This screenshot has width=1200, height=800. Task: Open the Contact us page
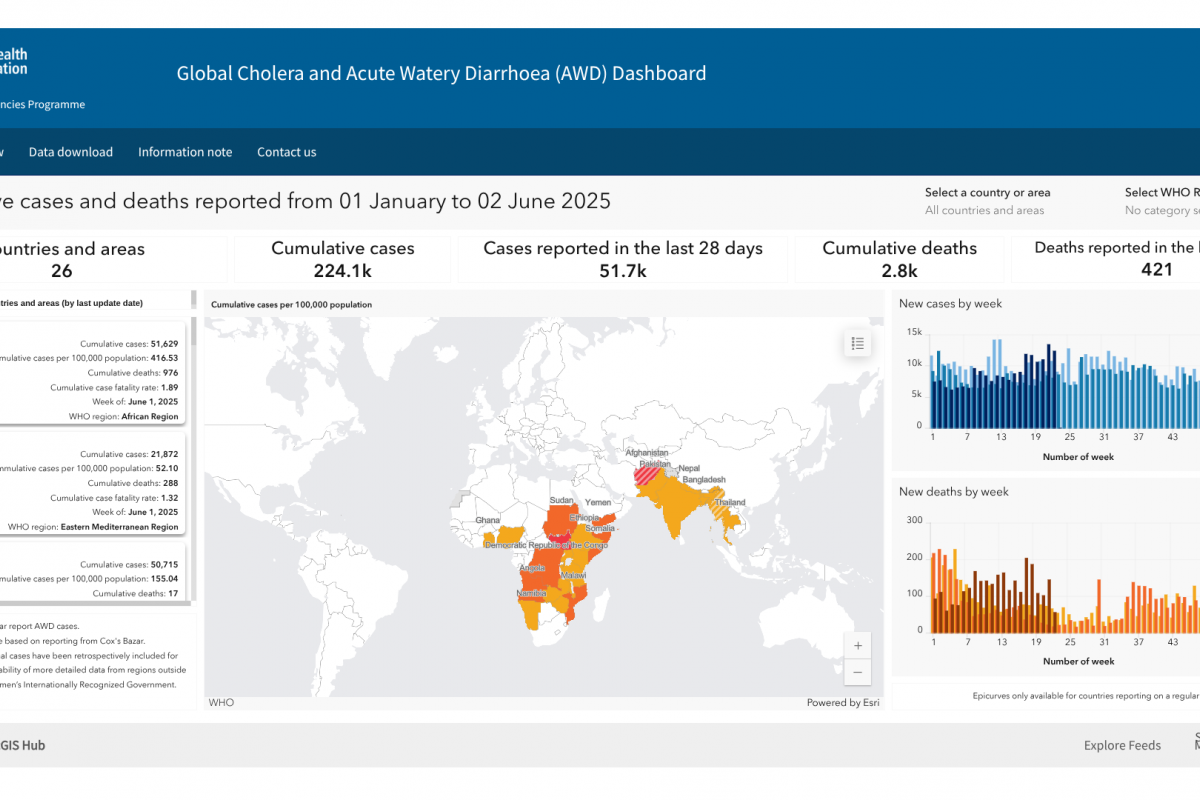point(286,152)
